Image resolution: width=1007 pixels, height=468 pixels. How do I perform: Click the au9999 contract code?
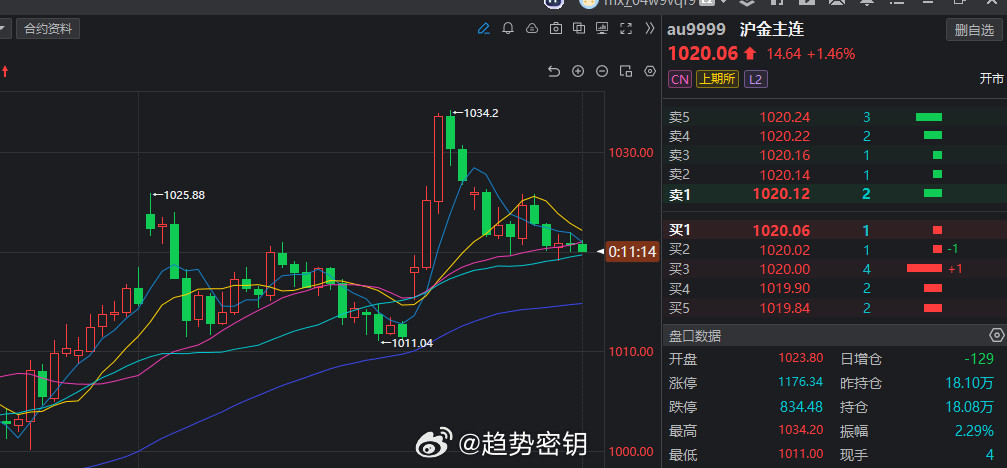click(x=696, y=30)
